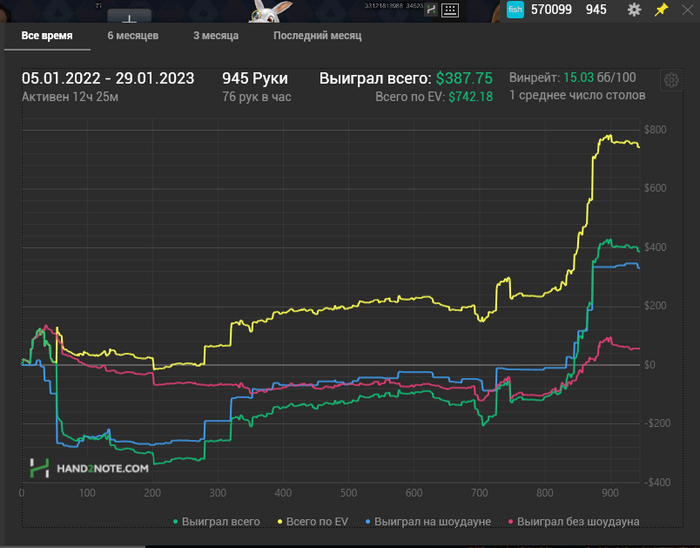
Task: Toggle the Выиграл всего legend series
Action: (x=217, y=521)
